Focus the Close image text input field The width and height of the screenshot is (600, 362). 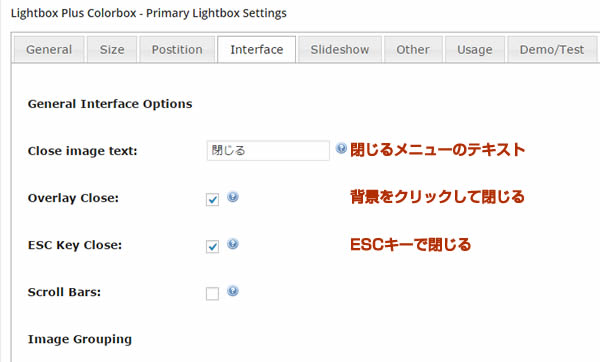(268, 150)
